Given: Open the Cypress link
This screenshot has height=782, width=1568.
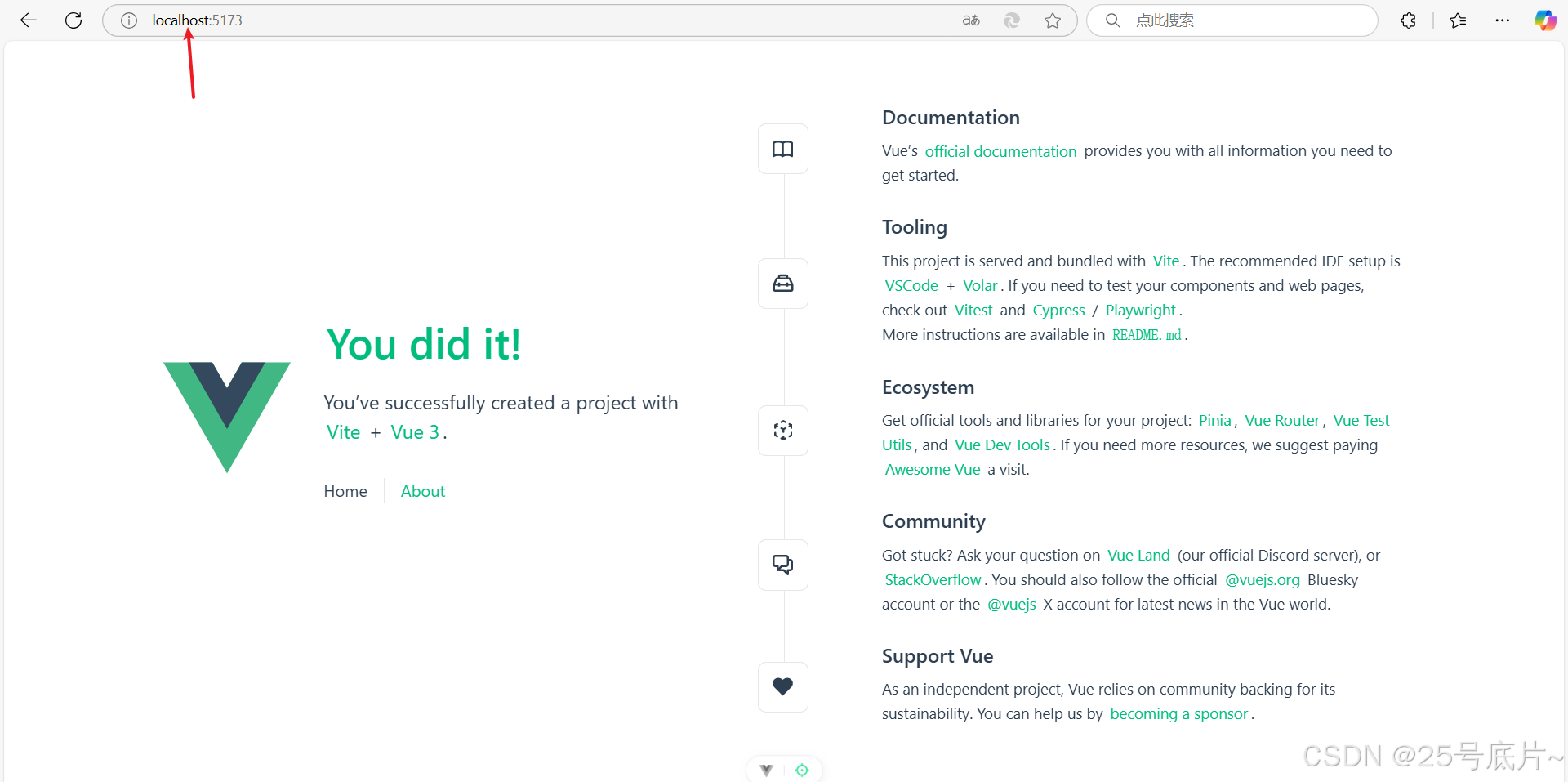Looking at the screenshot, I should pyautogui.click(x=1058, y=311).
